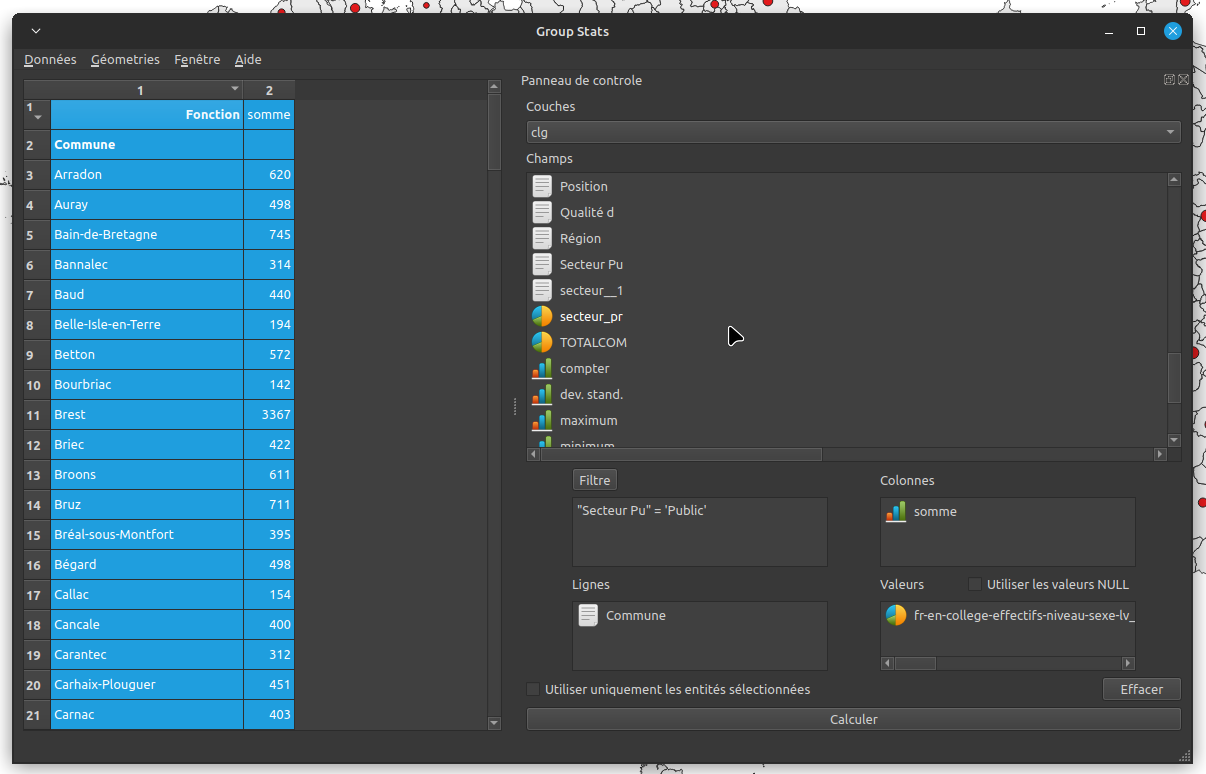This screenshot has height=774, width=1206.
Task: Select the compter bar chart function icon
Action: point(542,368)
